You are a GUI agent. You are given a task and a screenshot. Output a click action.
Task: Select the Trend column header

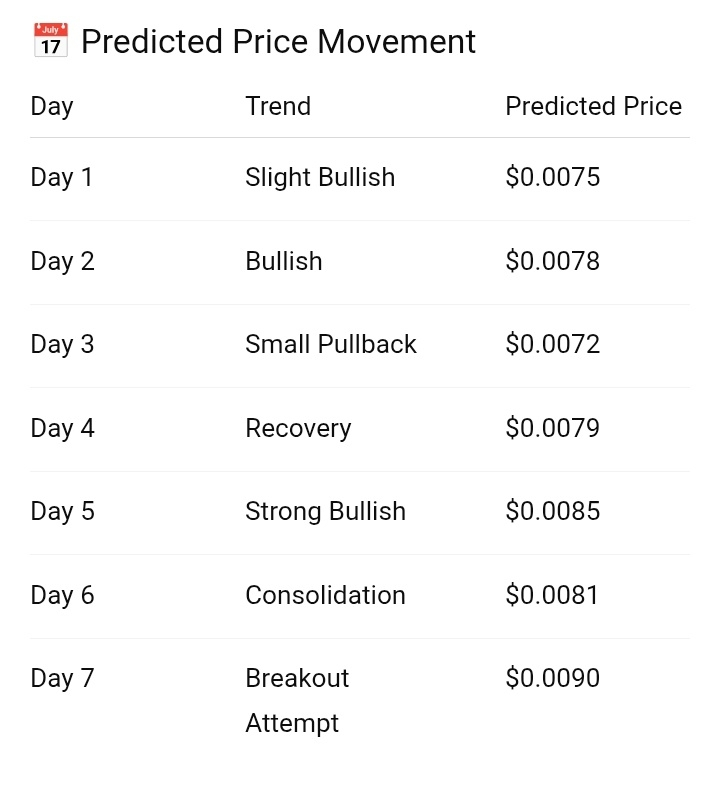278,106
